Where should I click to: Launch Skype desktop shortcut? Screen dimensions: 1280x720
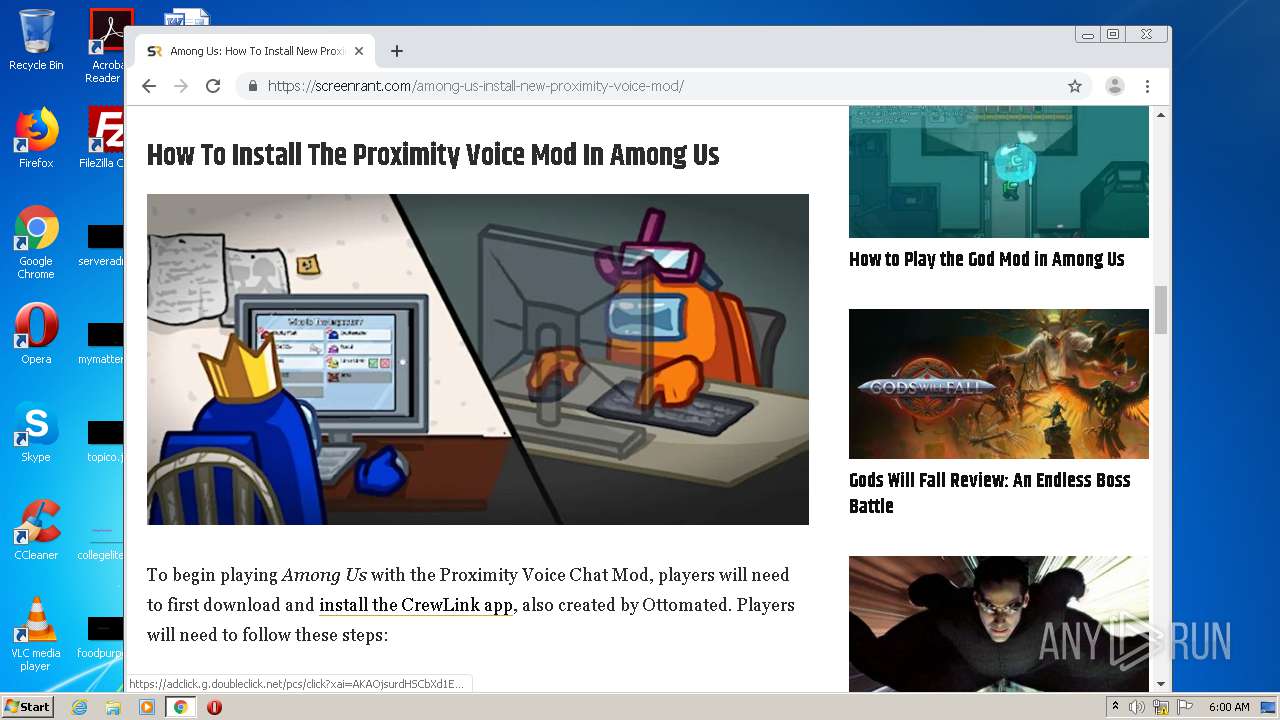[x=36, y=432]
